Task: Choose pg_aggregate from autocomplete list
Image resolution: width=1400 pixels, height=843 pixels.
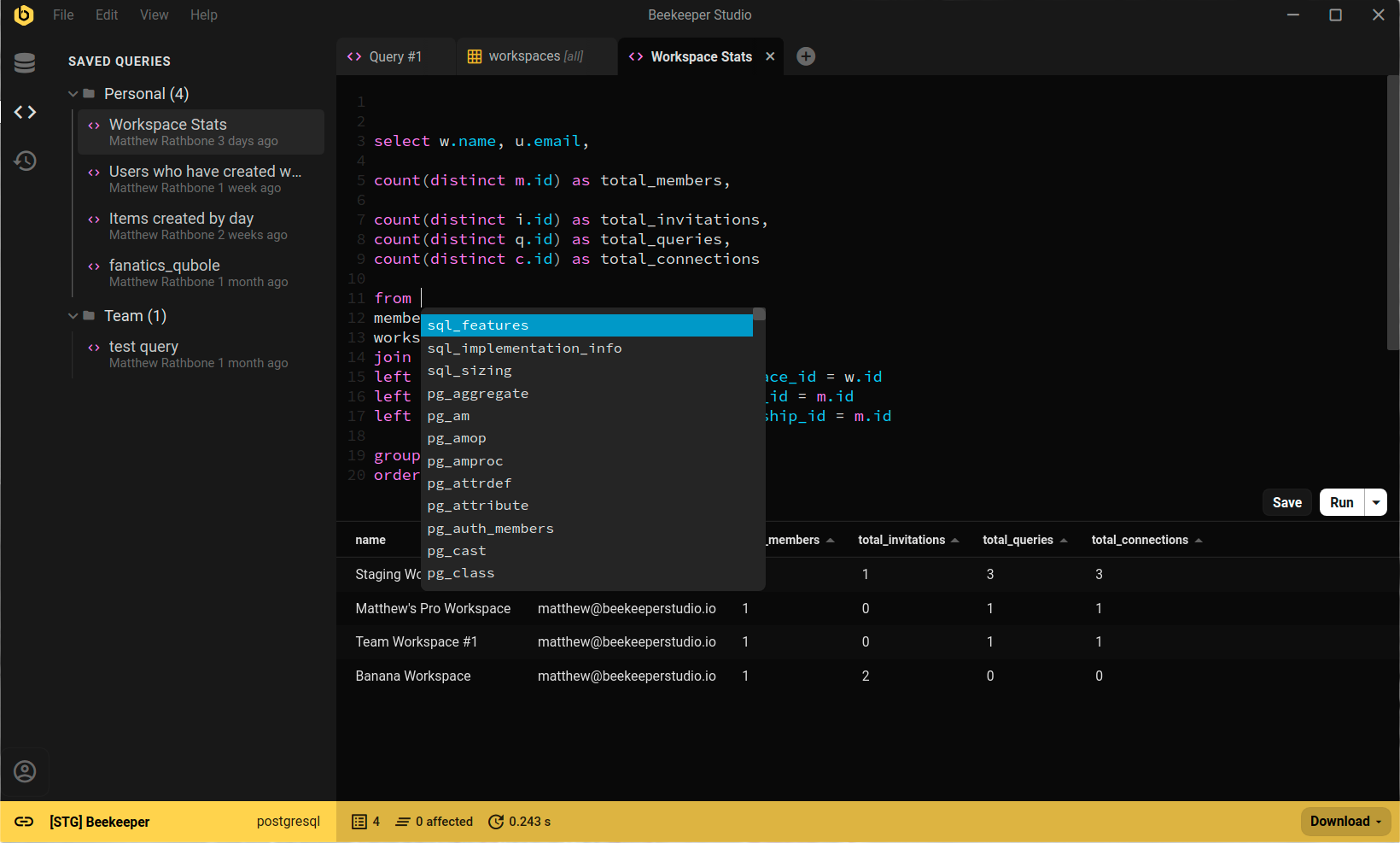Action: (x=478, y=394)
